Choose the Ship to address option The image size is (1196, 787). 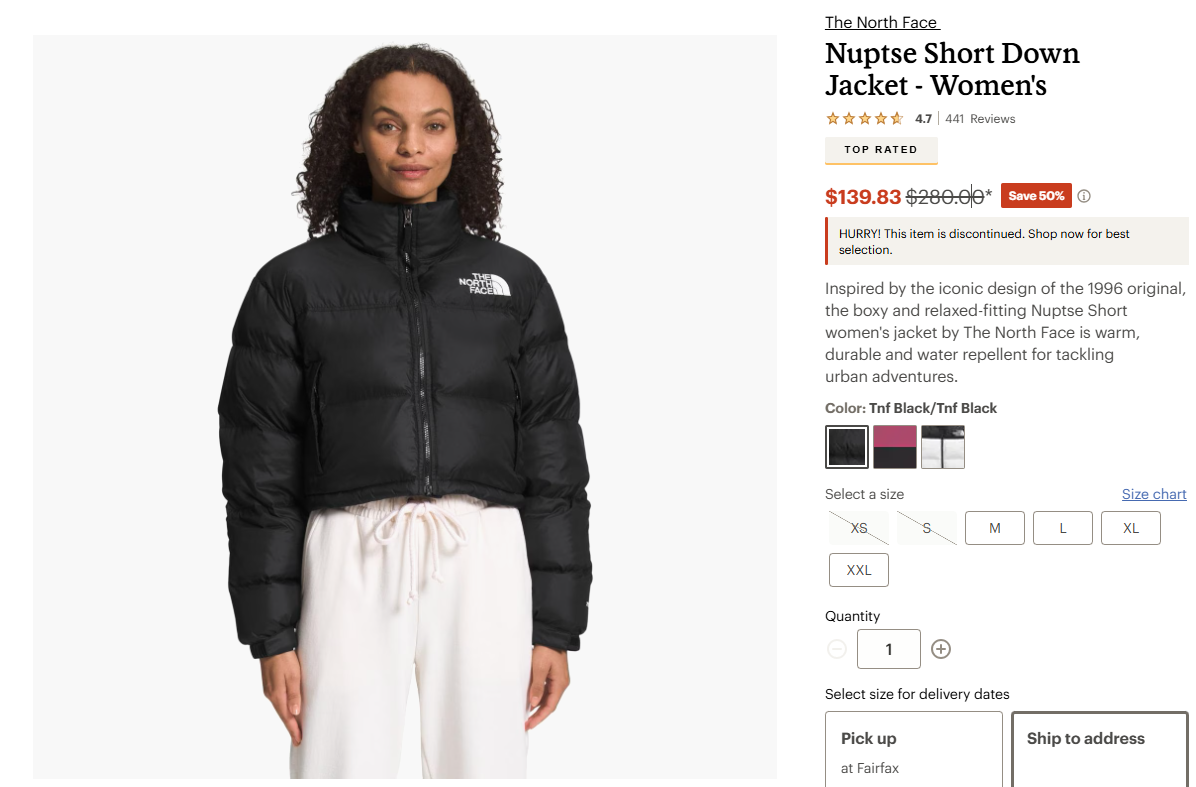pos(1100,749)
